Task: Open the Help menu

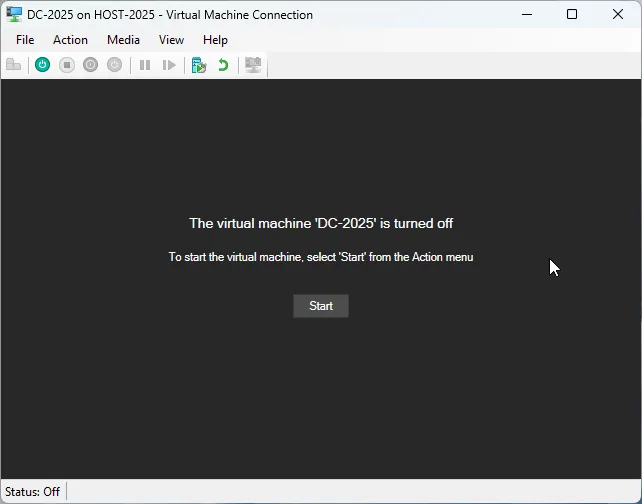Action: coord(215,40)
